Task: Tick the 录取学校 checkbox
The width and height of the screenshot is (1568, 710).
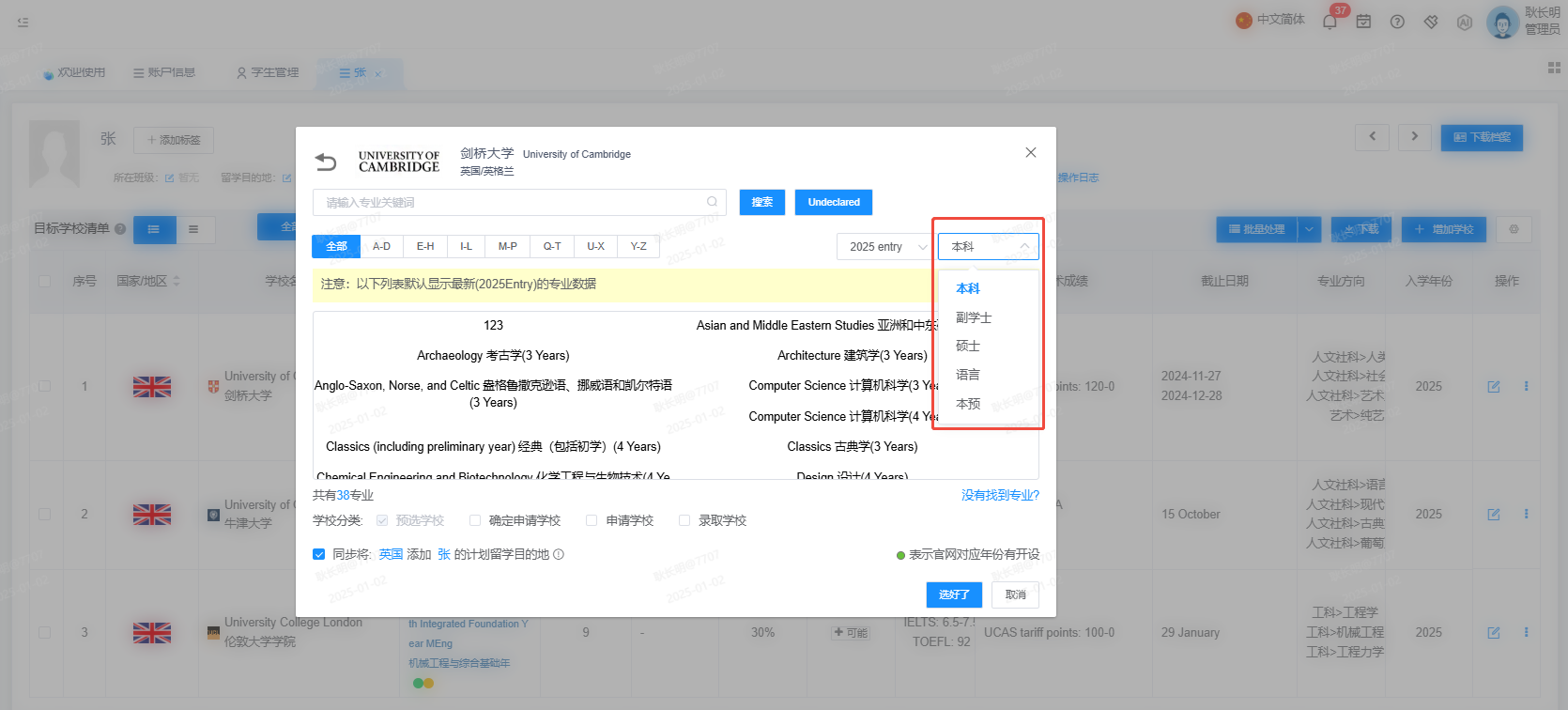Action: click(684, 520)
